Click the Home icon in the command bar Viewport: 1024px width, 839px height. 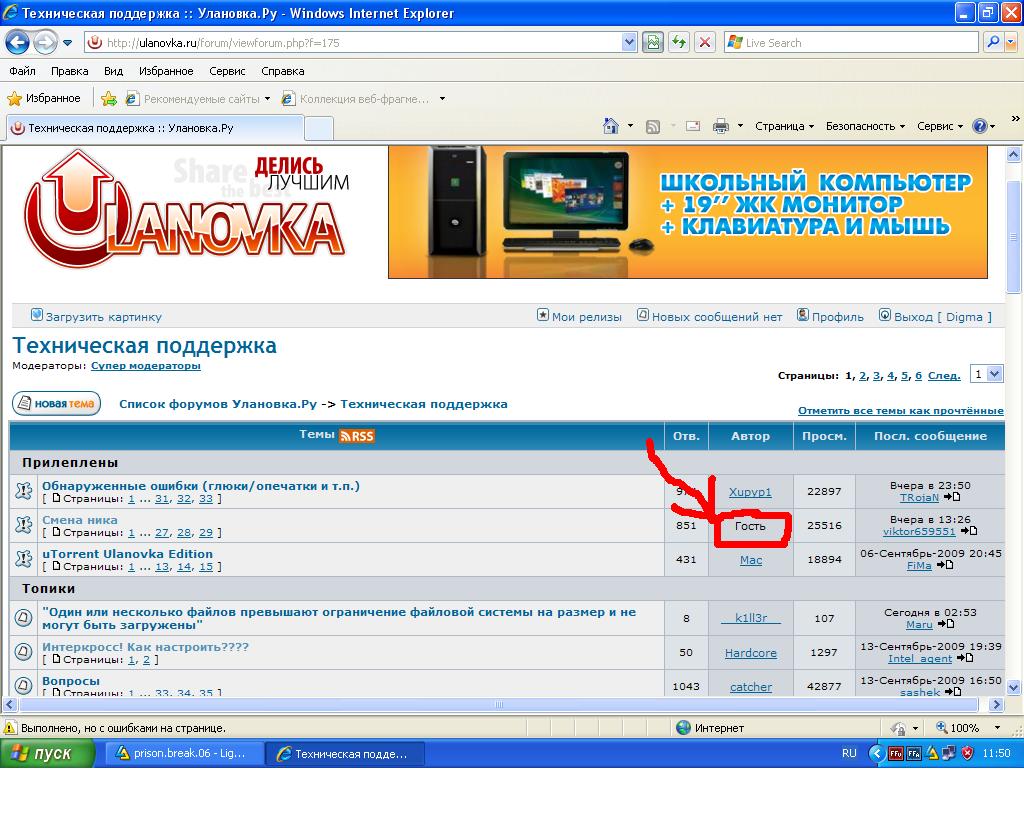611,126
